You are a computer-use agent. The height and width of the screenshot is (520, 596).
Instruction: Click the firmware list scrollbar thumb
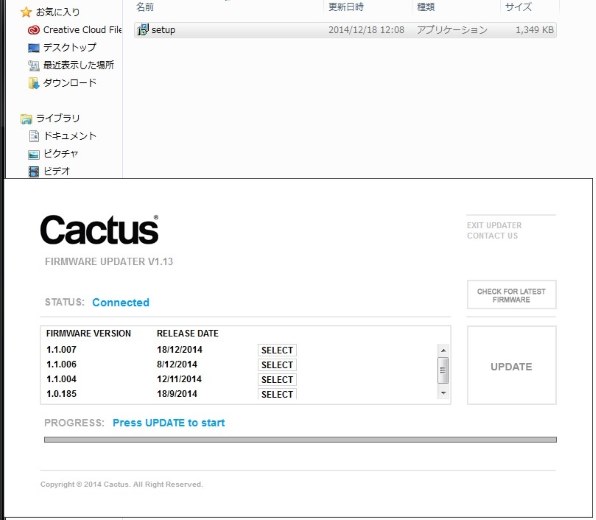coord(443,370)
